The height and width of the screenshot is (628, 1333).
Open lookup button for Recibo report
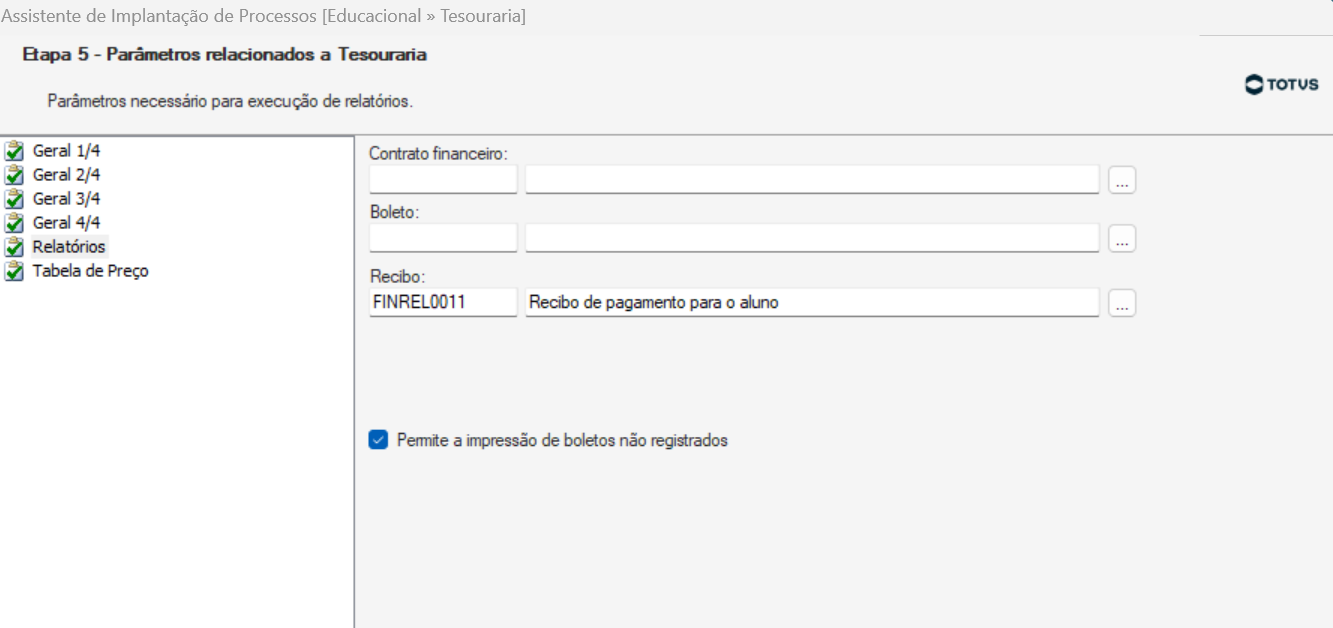pos(1122,303)
